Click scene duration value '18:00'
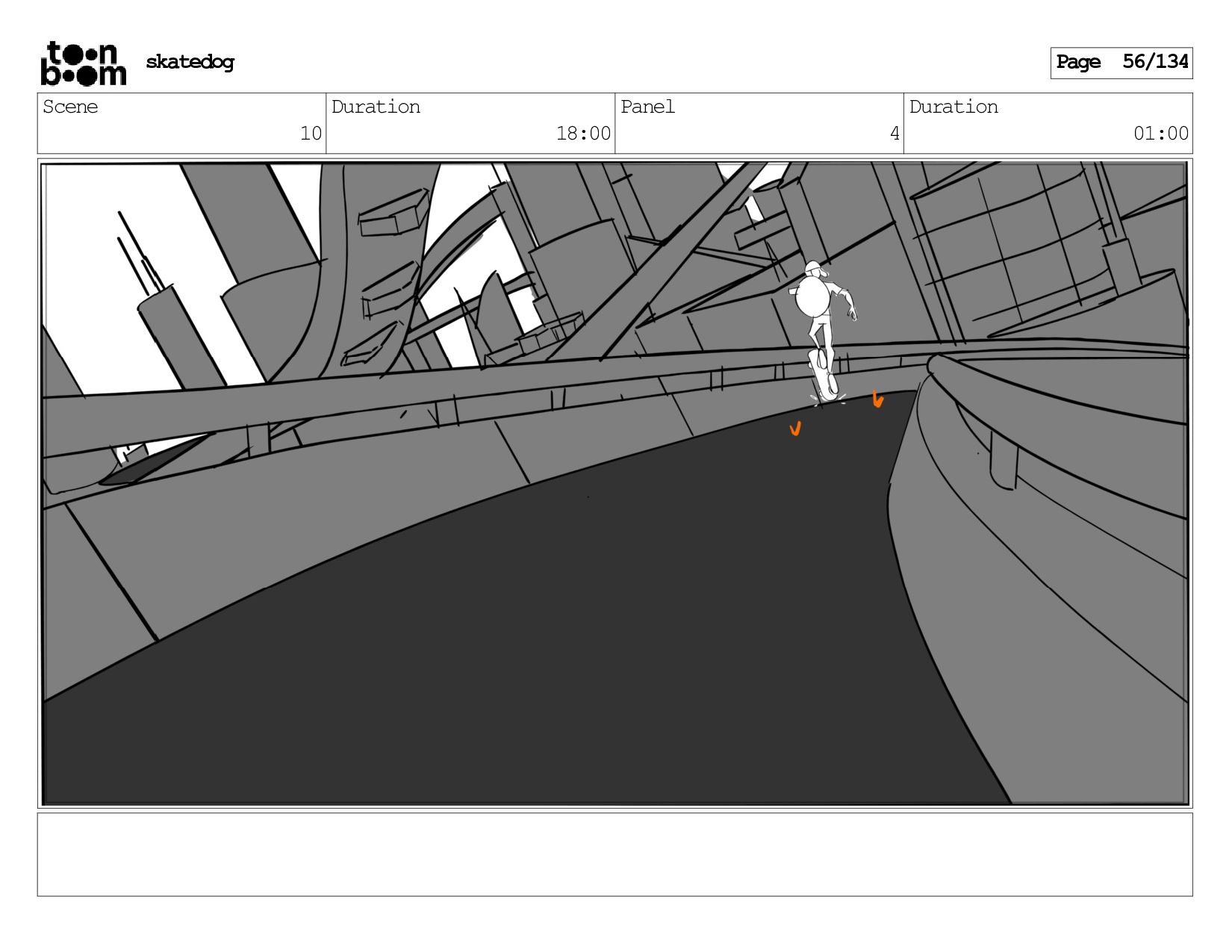Viewport: 1232px width, 952px height. pyautogui.click(x=583, y=134)
